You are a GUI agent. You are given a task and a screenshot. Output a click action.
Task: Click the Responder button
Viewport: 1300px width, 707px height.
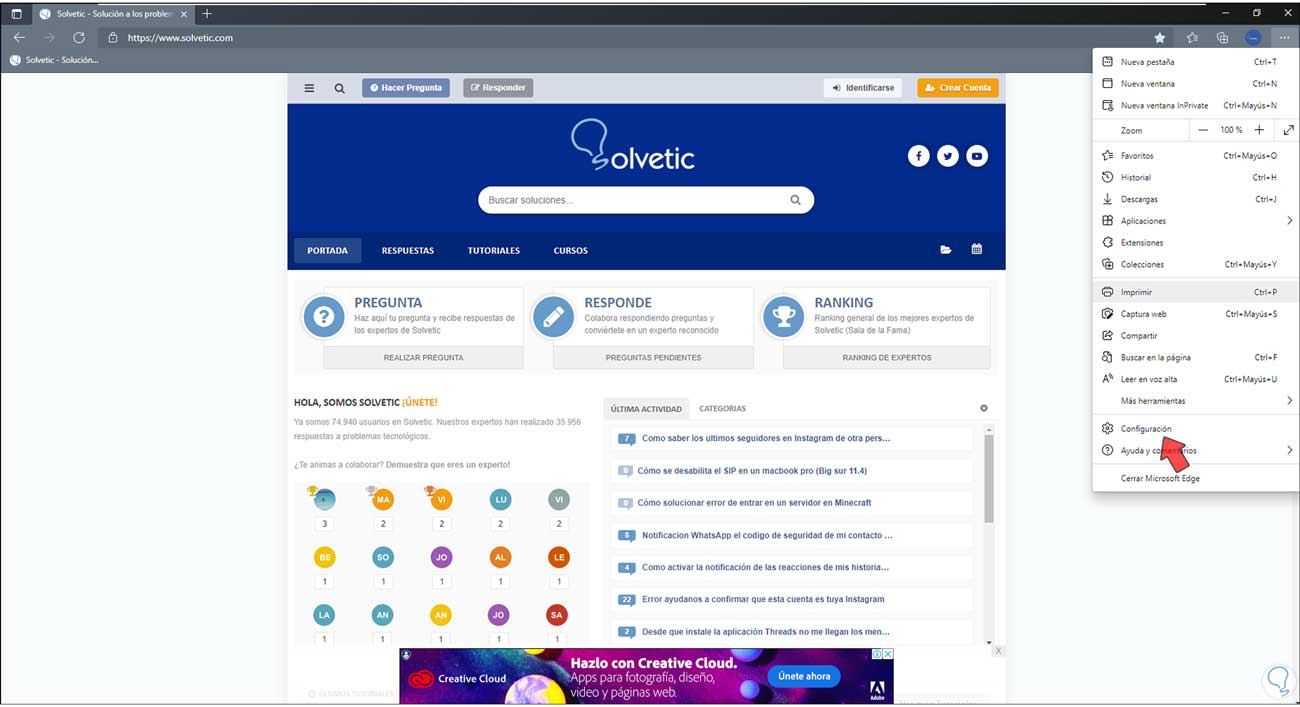[498, 88]
